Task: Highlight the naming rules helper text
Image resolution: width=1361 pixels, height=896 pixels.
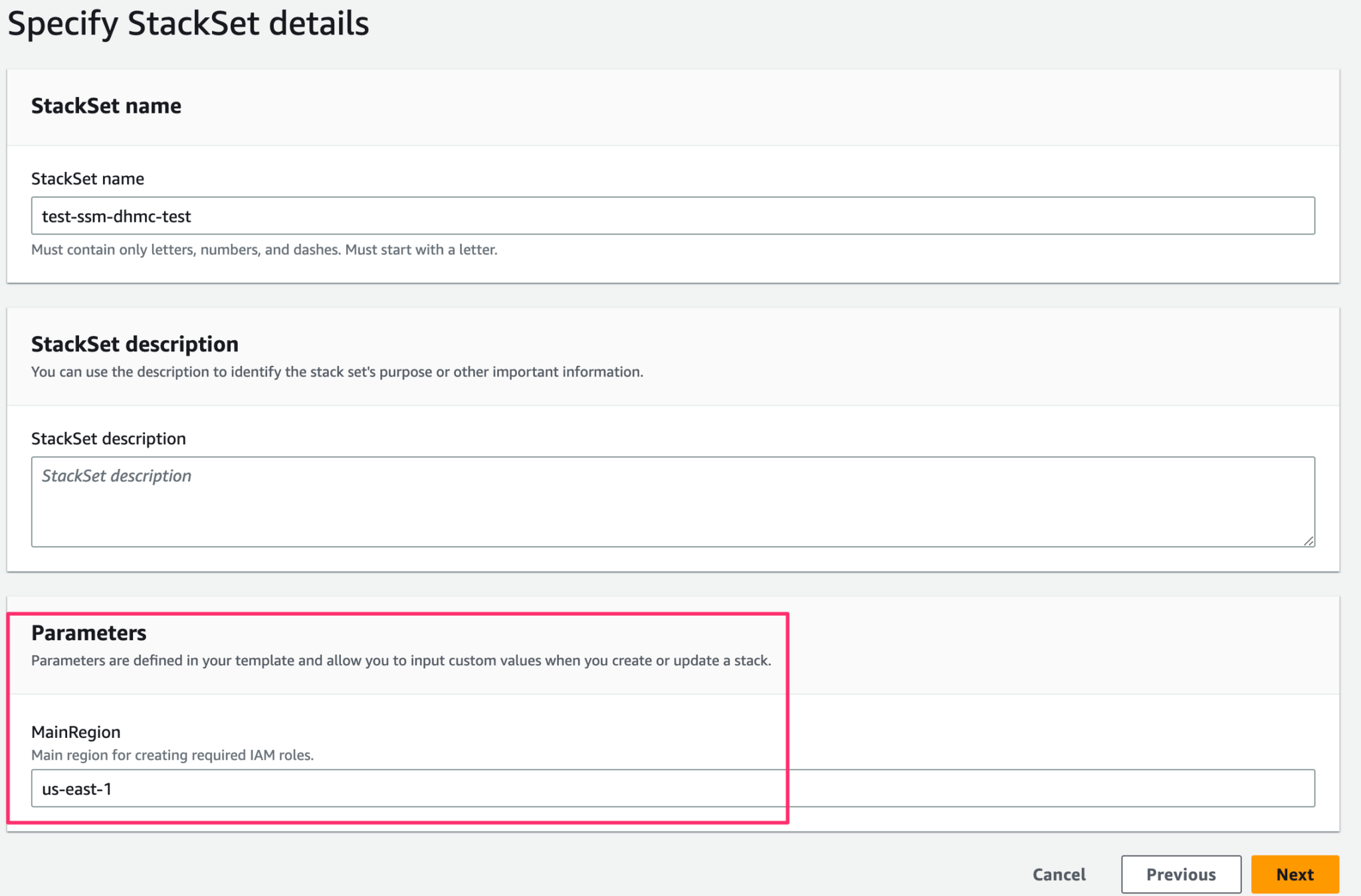Action: click(264, 250)
